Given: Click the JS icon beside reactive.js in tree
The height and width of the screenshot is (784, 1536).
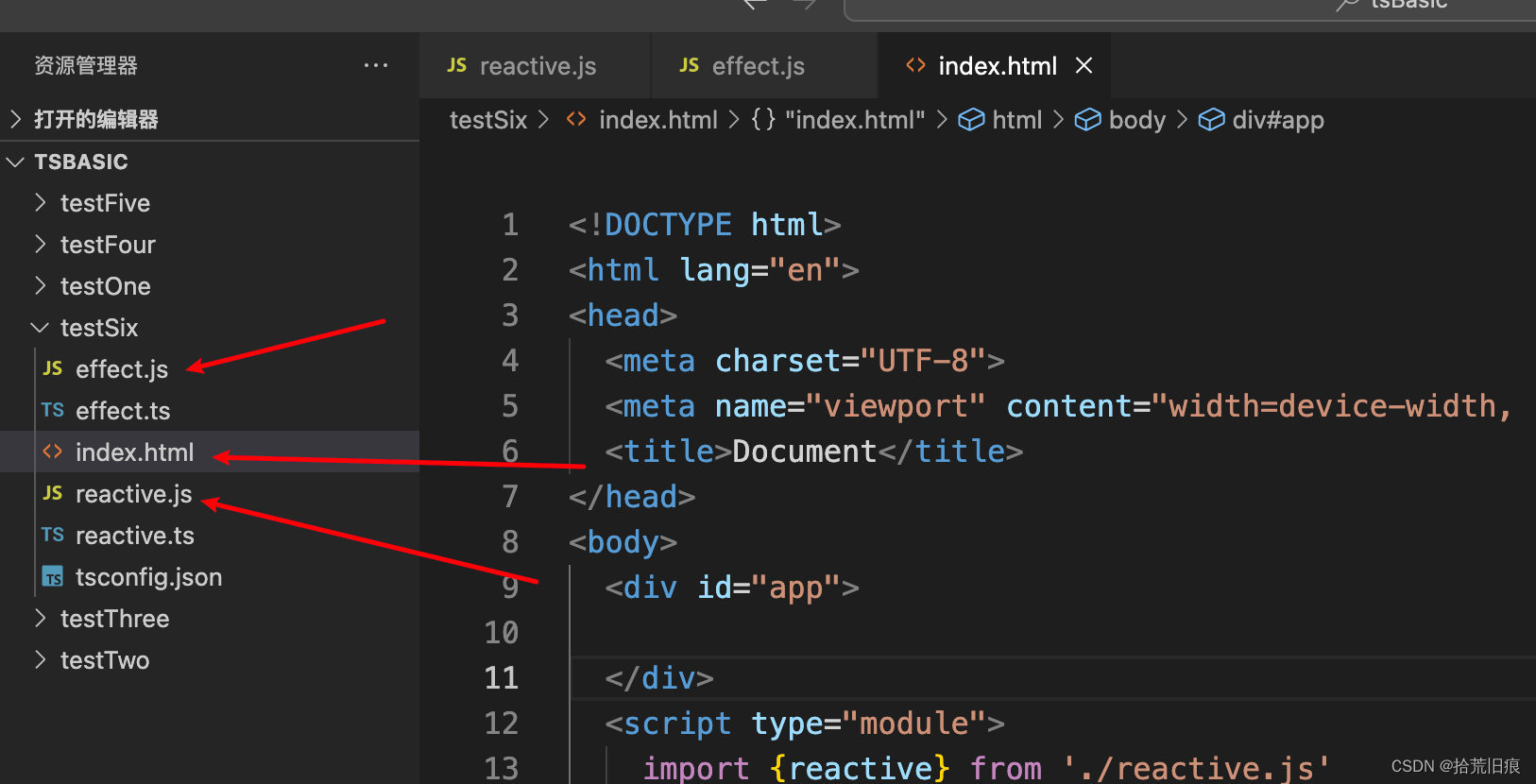Looking at the screenshot, I should click(x=53, y=493).
